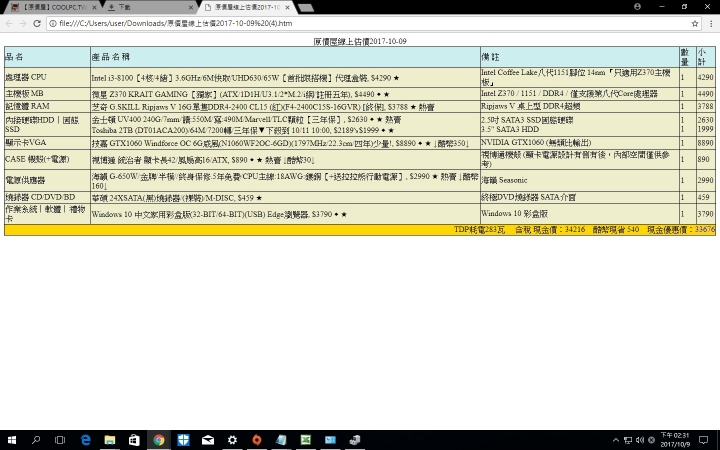The image size is (720, 450).
Task: Switch to the COOLPC.TW browser tab
Action: pyautogui.click(x=53, y=7)
